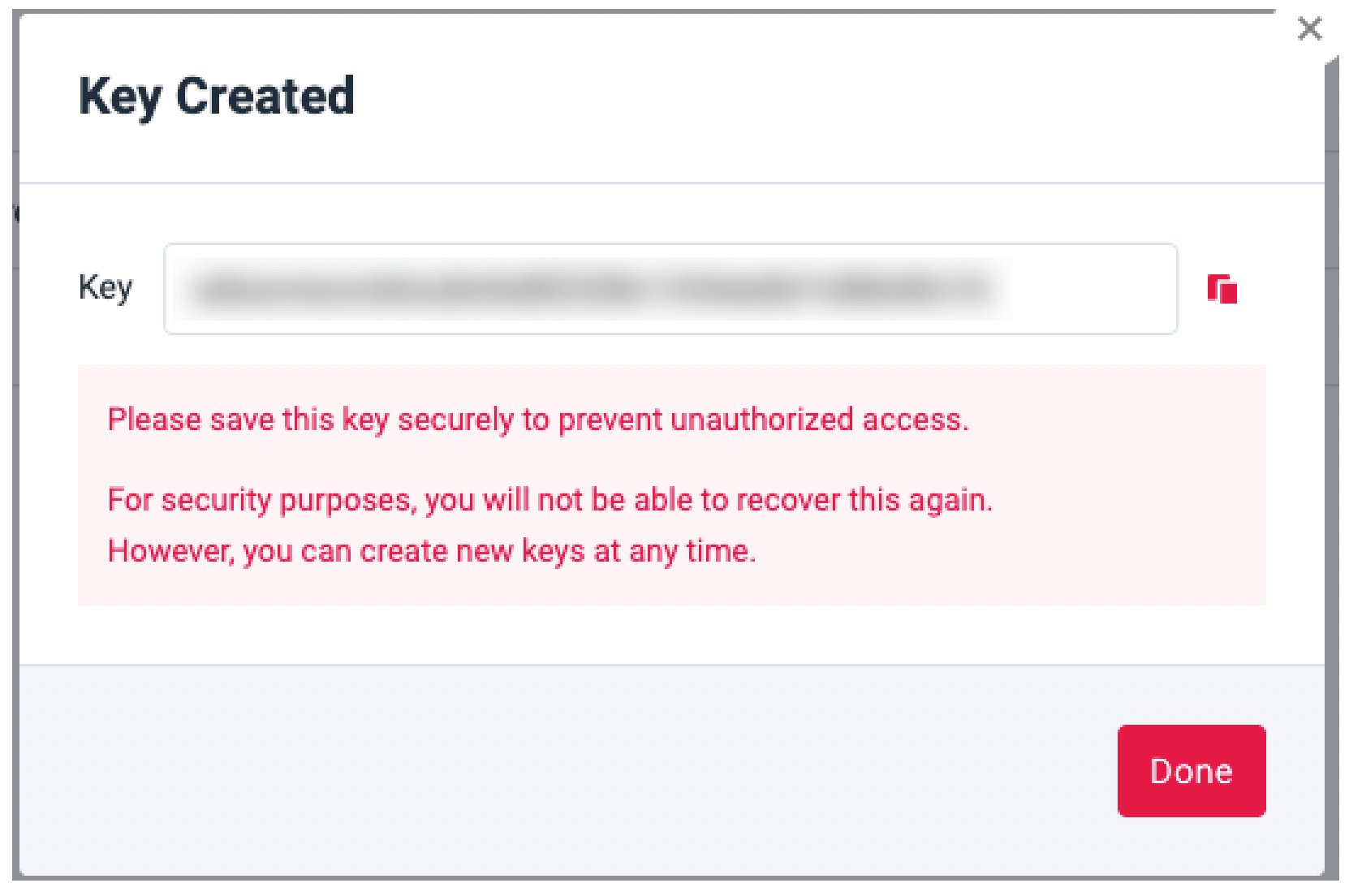Focus the blurred Key input field

click(593, 289)
